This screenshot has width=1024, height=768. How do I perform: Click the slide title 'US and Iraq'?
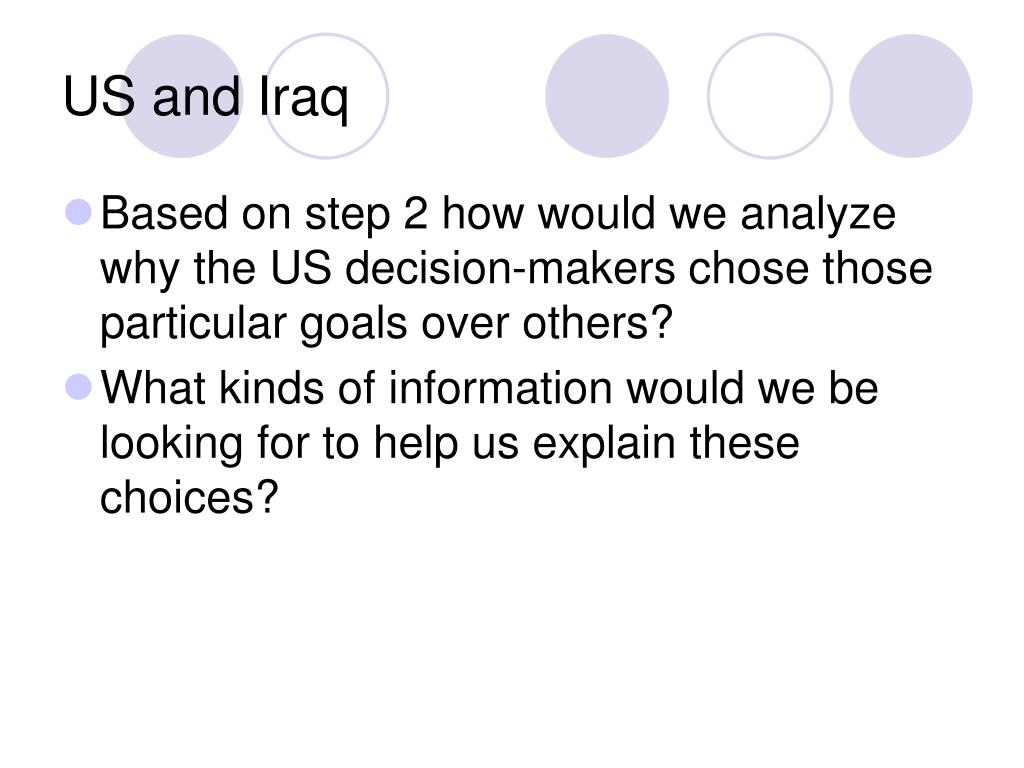tap(206, 97)
